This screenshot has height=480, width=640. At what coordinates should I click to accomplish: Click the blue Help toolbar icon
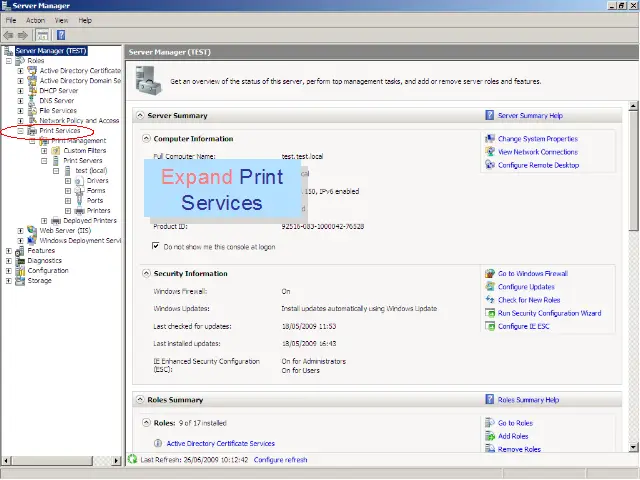click(x=61, y=36)
